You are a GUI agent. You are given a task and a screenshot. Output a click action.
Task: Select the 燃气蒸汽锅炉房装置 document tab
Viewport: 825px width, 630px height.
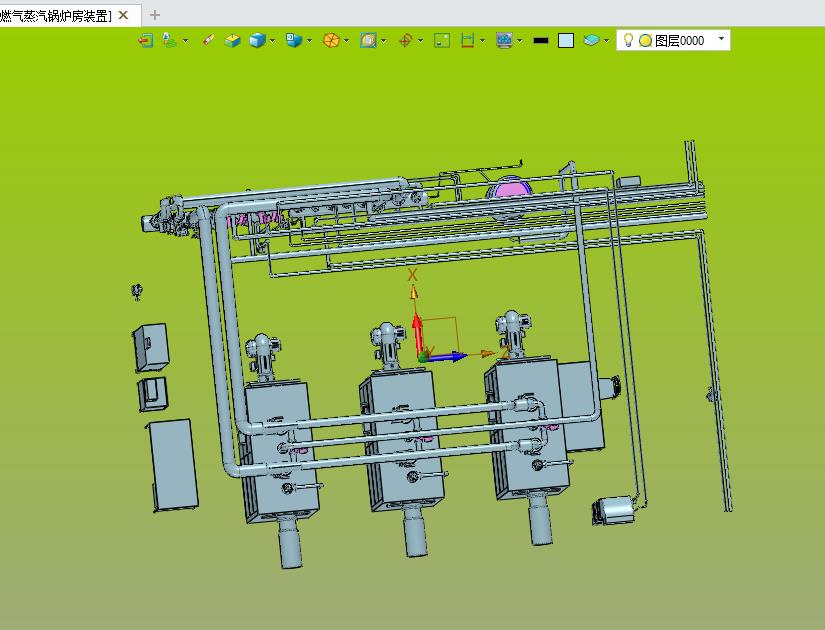[x=56, y=15]
